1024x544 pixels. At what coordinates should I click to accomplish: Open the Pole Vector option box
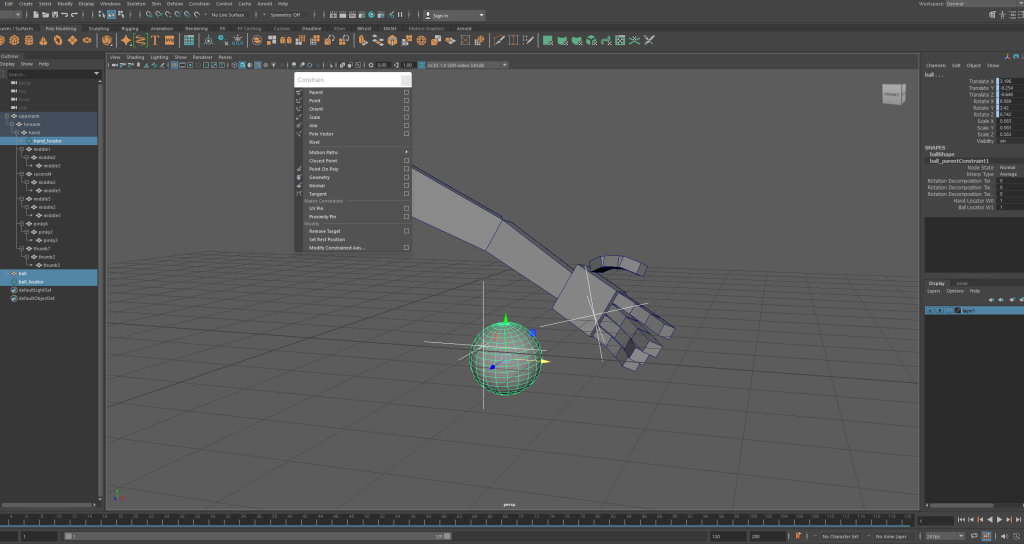[406, 134]
